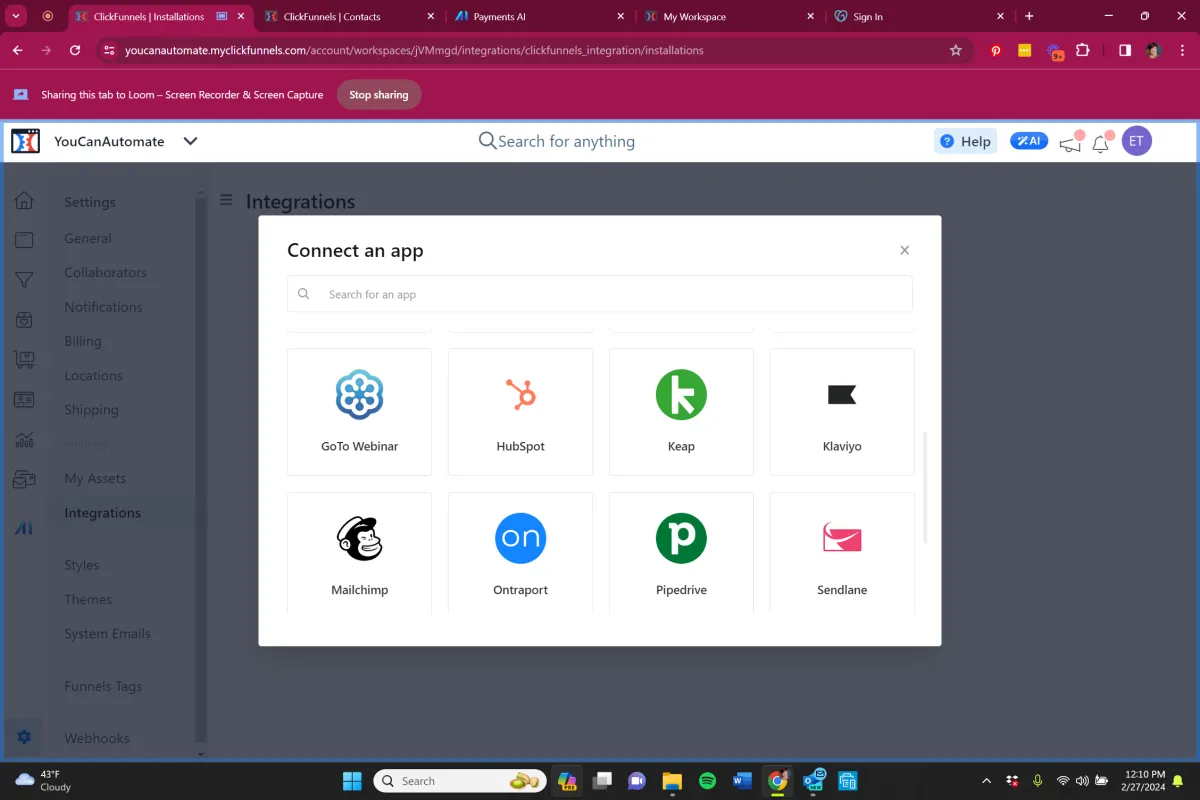Click the ClickFunnels logo in header

pyautogui.click(x=25, y=141)
